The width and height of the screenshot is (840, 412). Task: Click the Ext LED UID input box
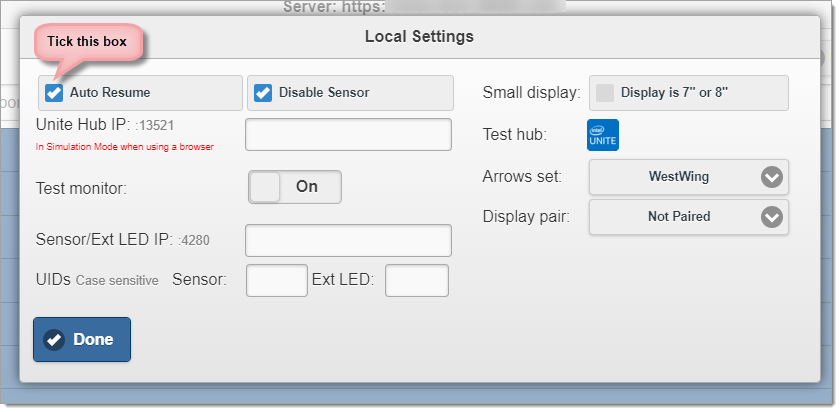tap(417, 280)
